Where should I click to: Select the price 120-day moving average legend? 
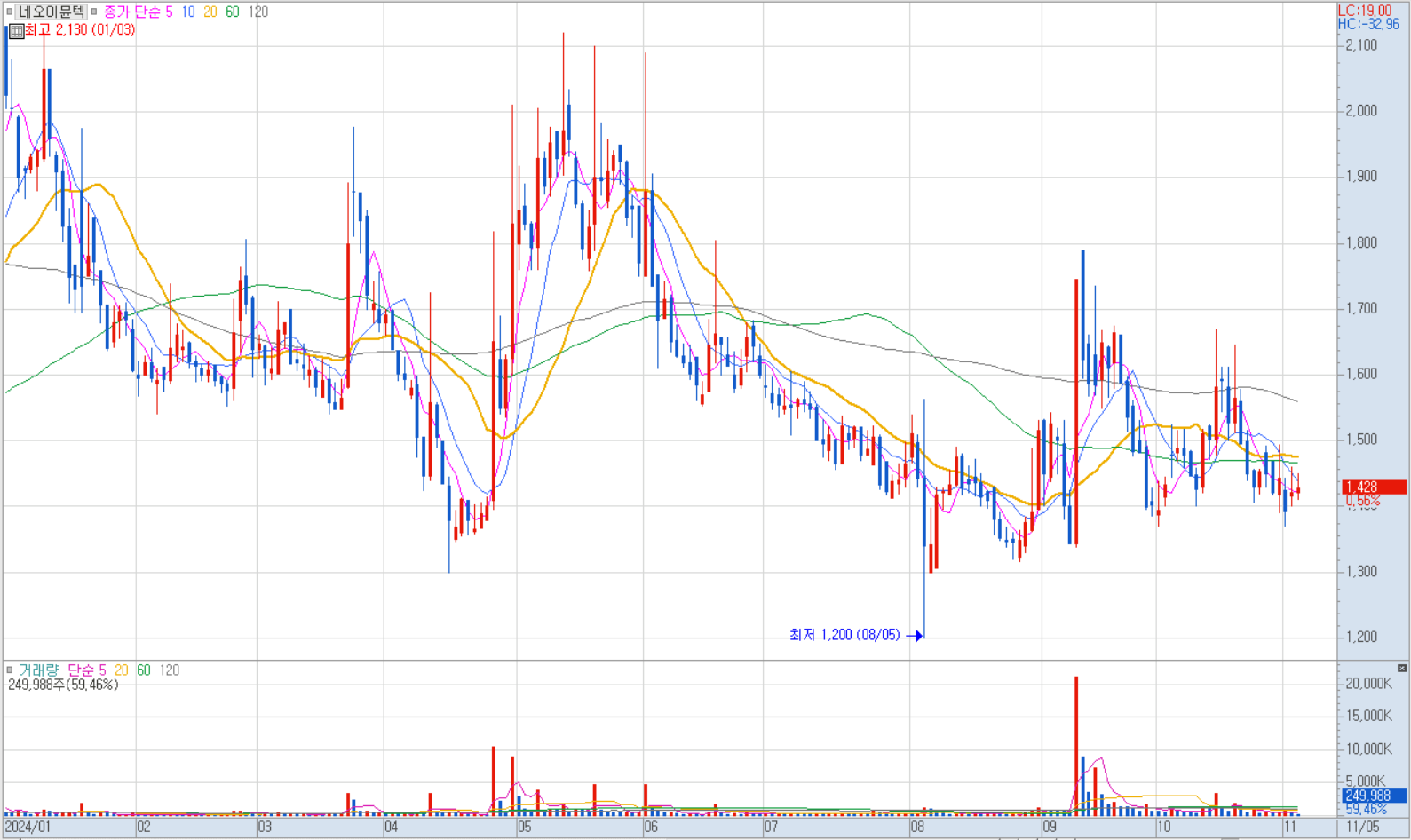pos(258,12)
